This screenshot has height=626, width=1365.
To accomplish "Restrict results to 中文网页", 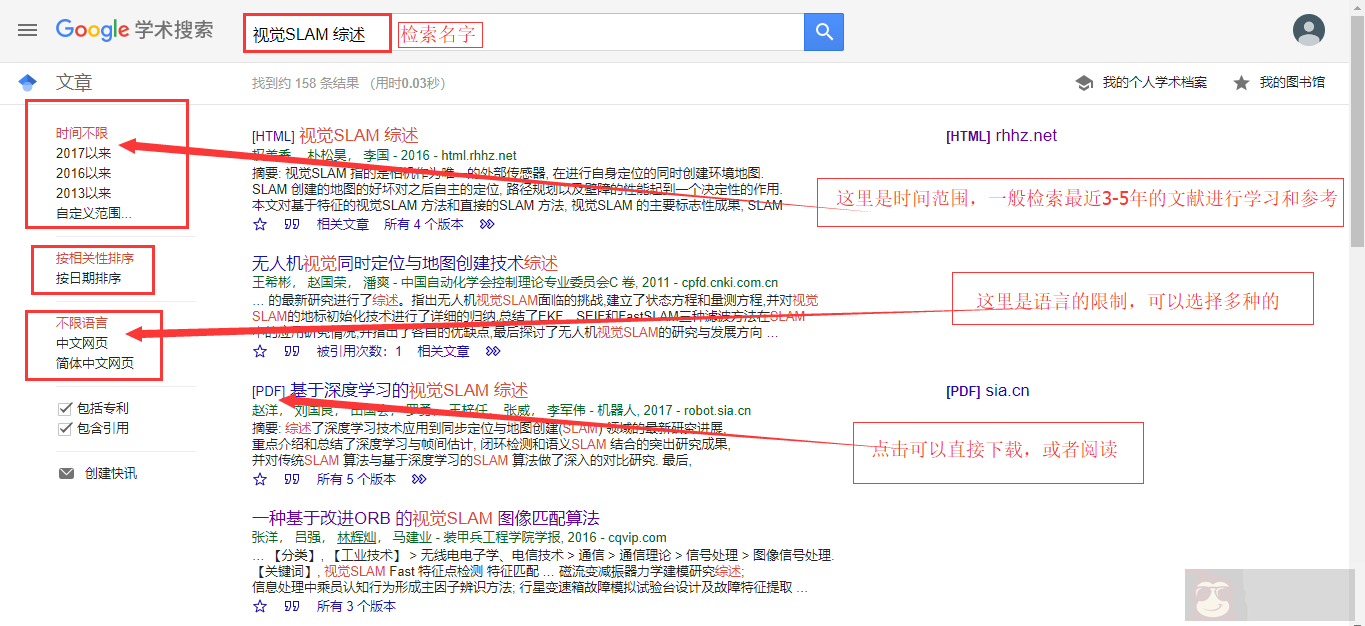I will pos(82,343).
